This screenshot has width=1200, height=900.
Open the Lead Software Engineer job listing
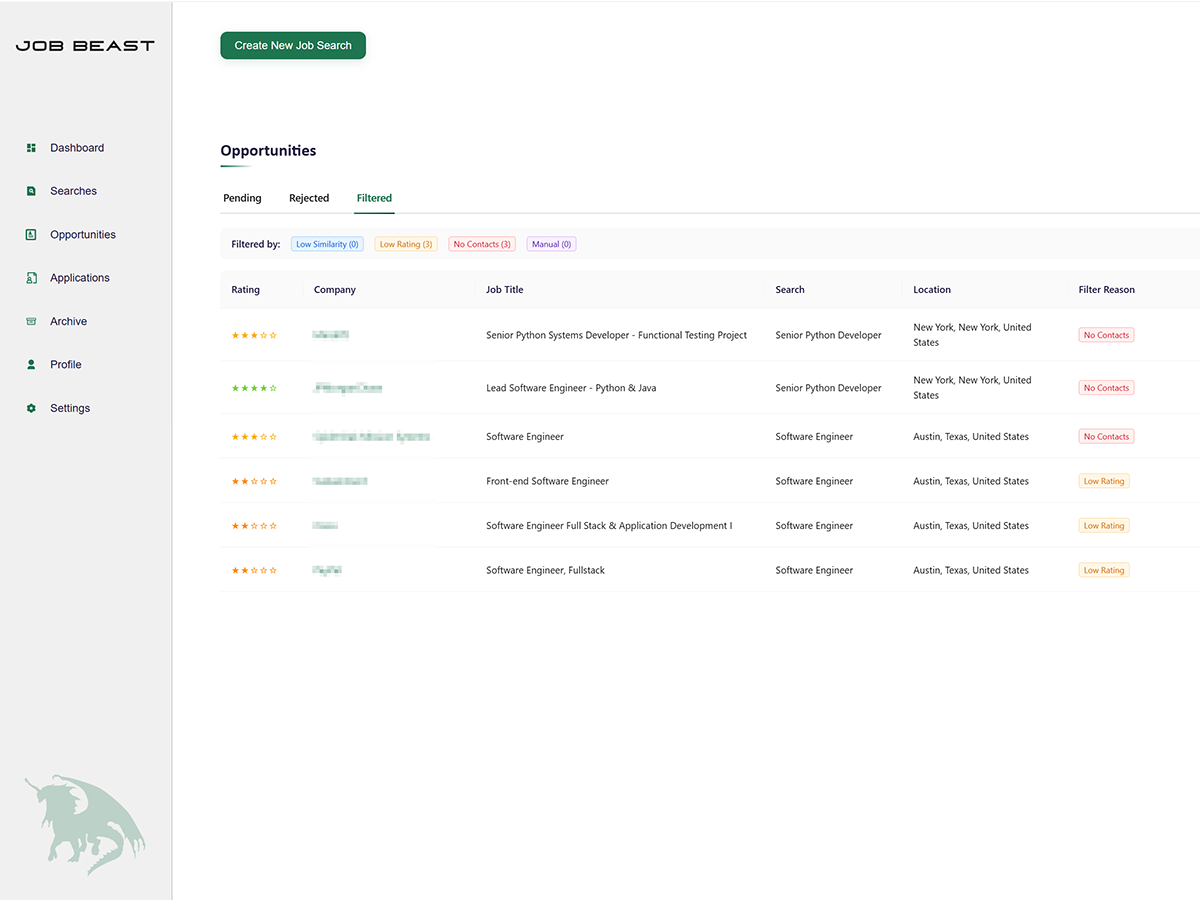tap(571, 387)
